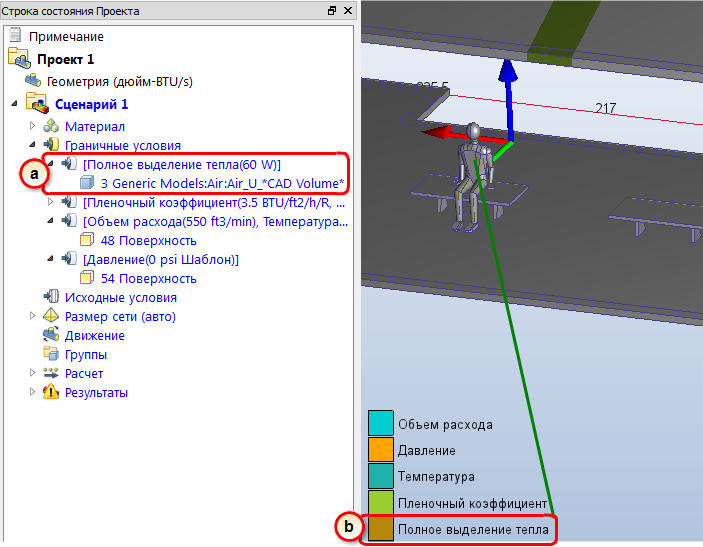Click the Объем расхода condition icon
The width and height of the screenshot is (703, 547).
[69, 221]
